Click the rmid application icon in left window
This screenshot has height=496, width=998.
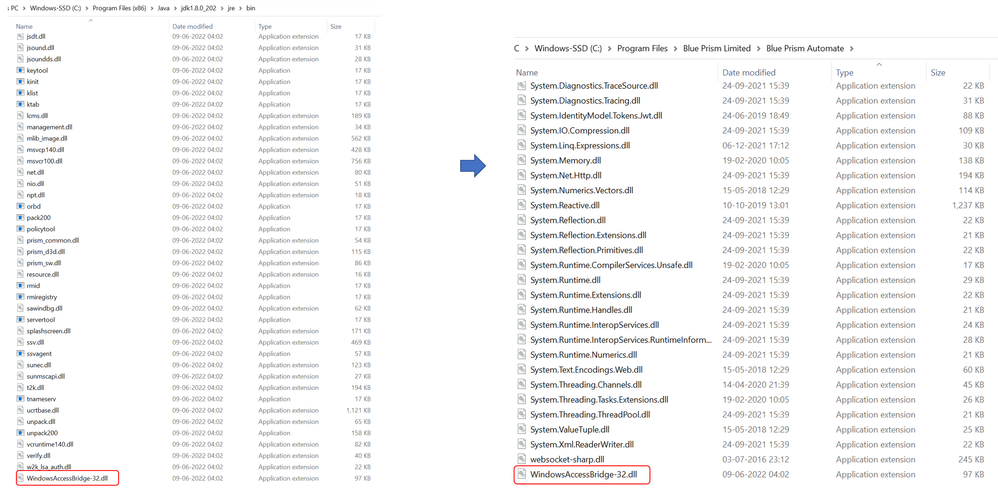coord(20,285)
